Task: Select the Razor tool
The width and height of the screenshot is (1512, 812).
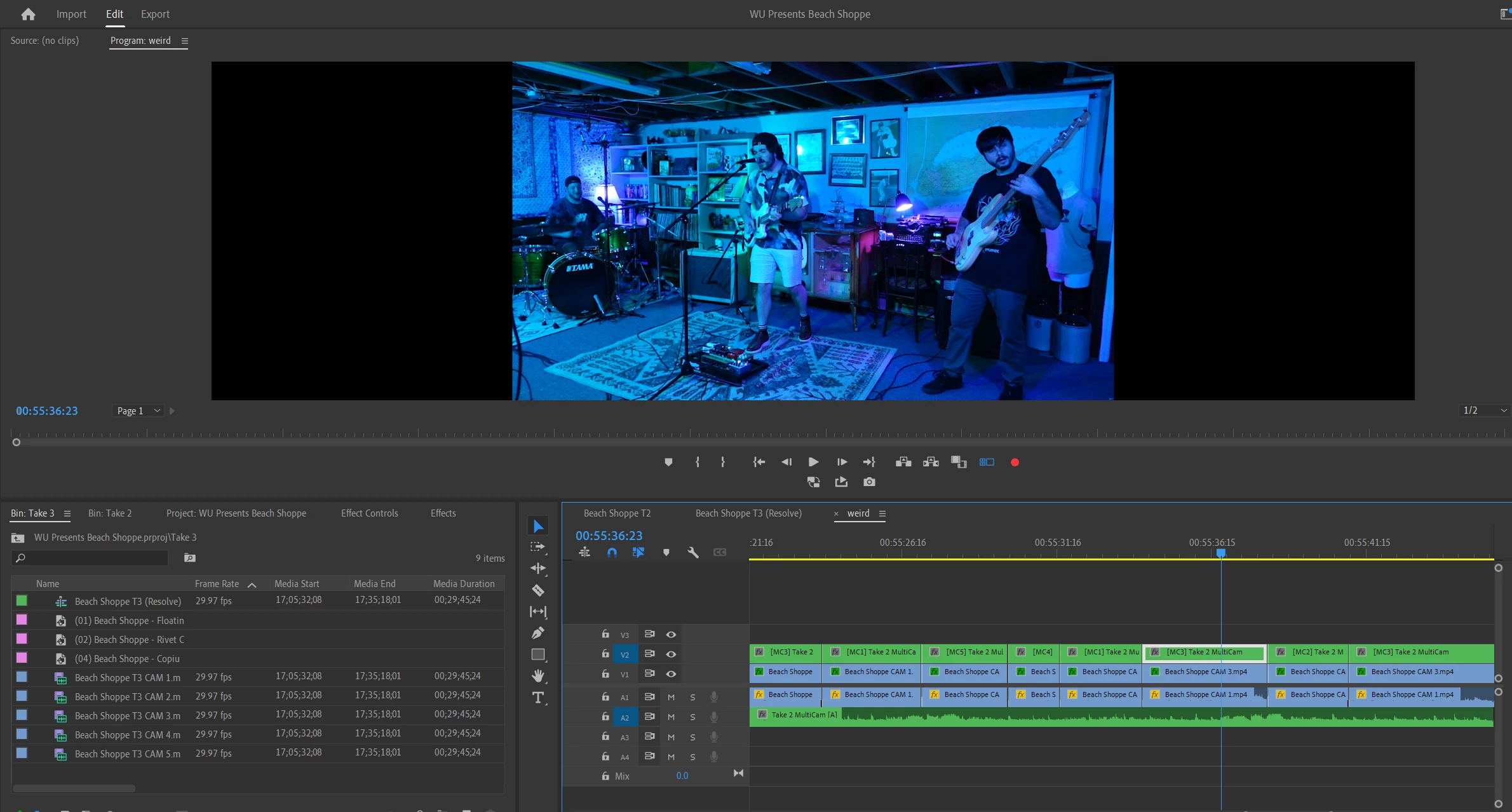Action: coord(538,590)
